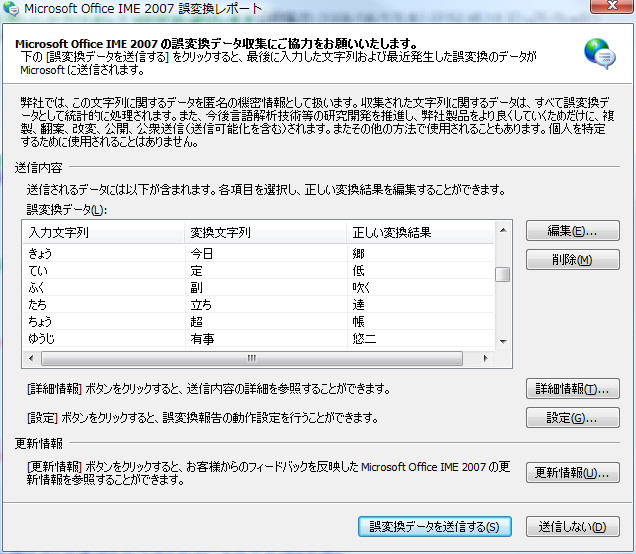Click the IME globe icon in title bar
Image resolution: width=636 pixels, height=554 pixels.
pos(11,9)
